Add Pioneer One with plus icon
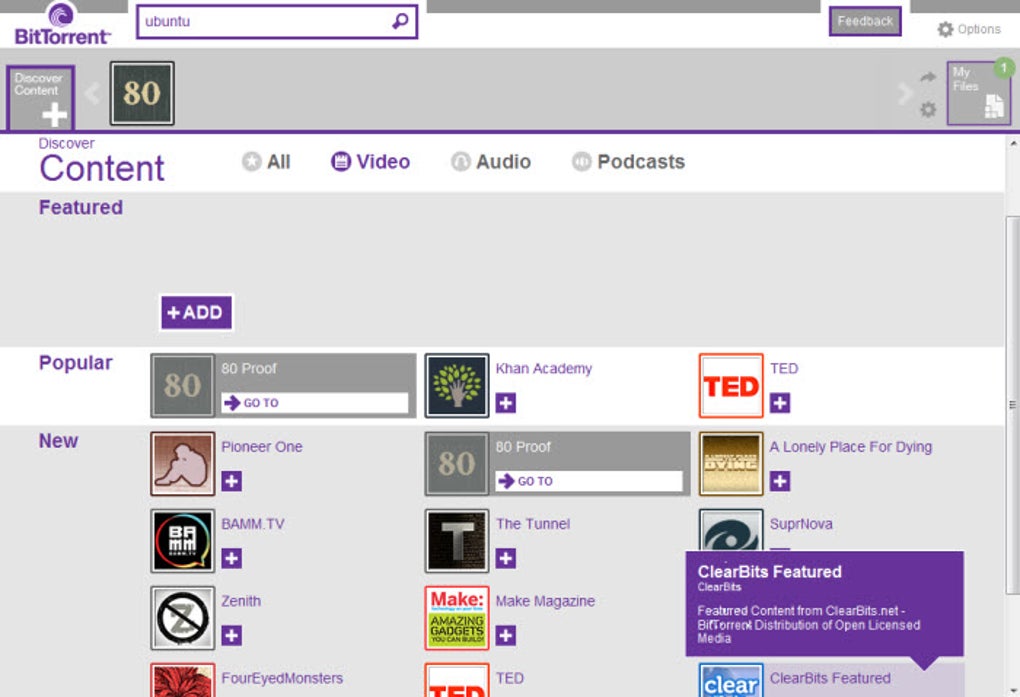1020x697 pixels. [x=232, y=481]
